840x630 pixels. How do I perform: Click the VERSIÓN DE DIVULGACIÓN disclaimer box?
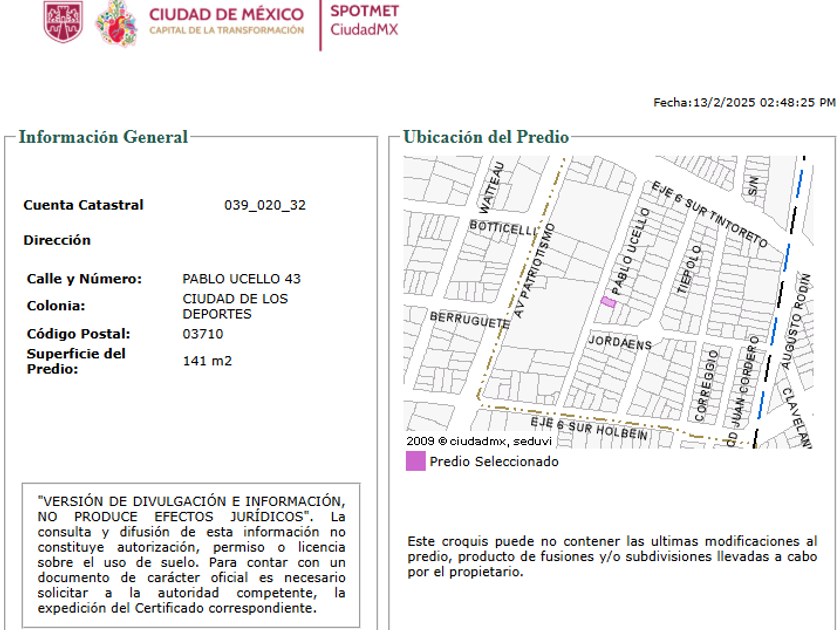point(191,555)
